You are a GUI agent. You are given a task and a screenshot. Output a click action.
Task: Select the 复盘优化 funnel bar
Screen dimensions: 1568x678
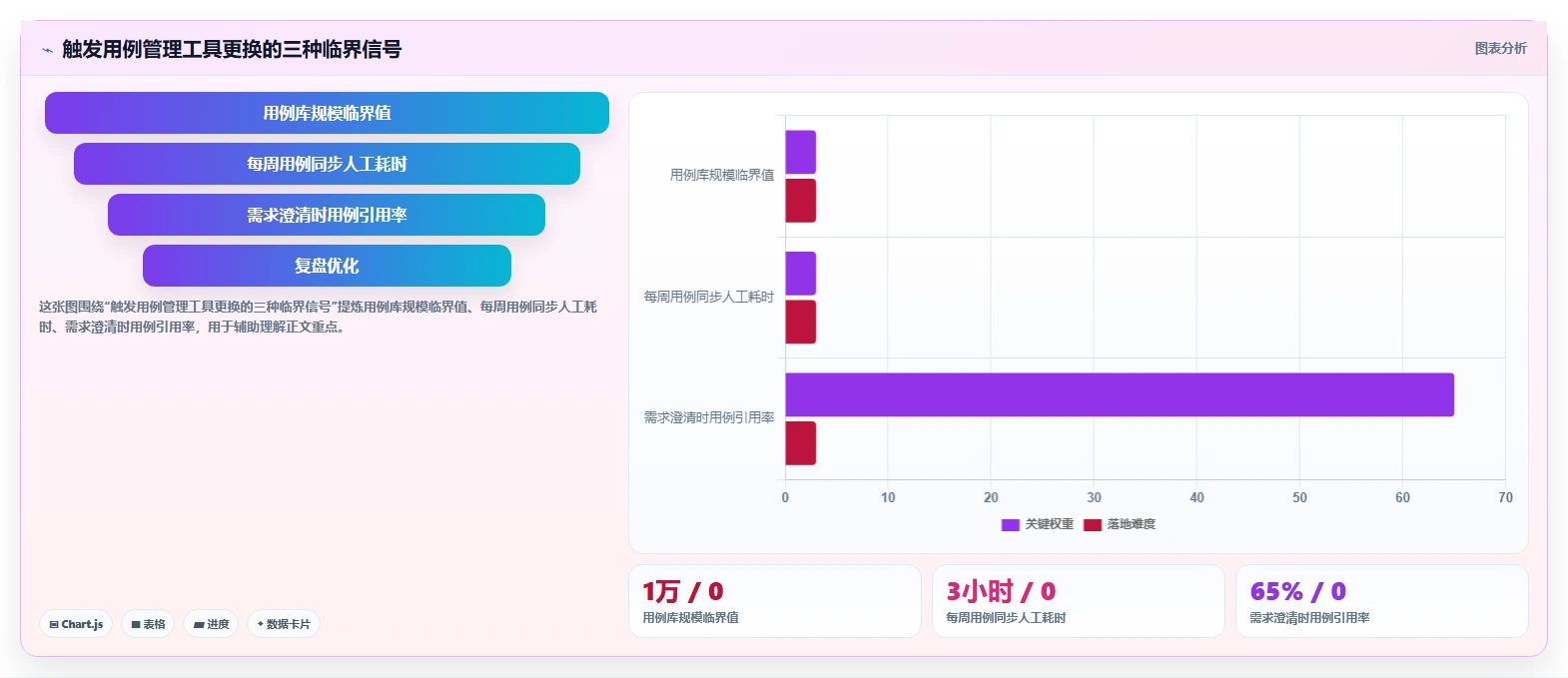(x=327, y=266)
